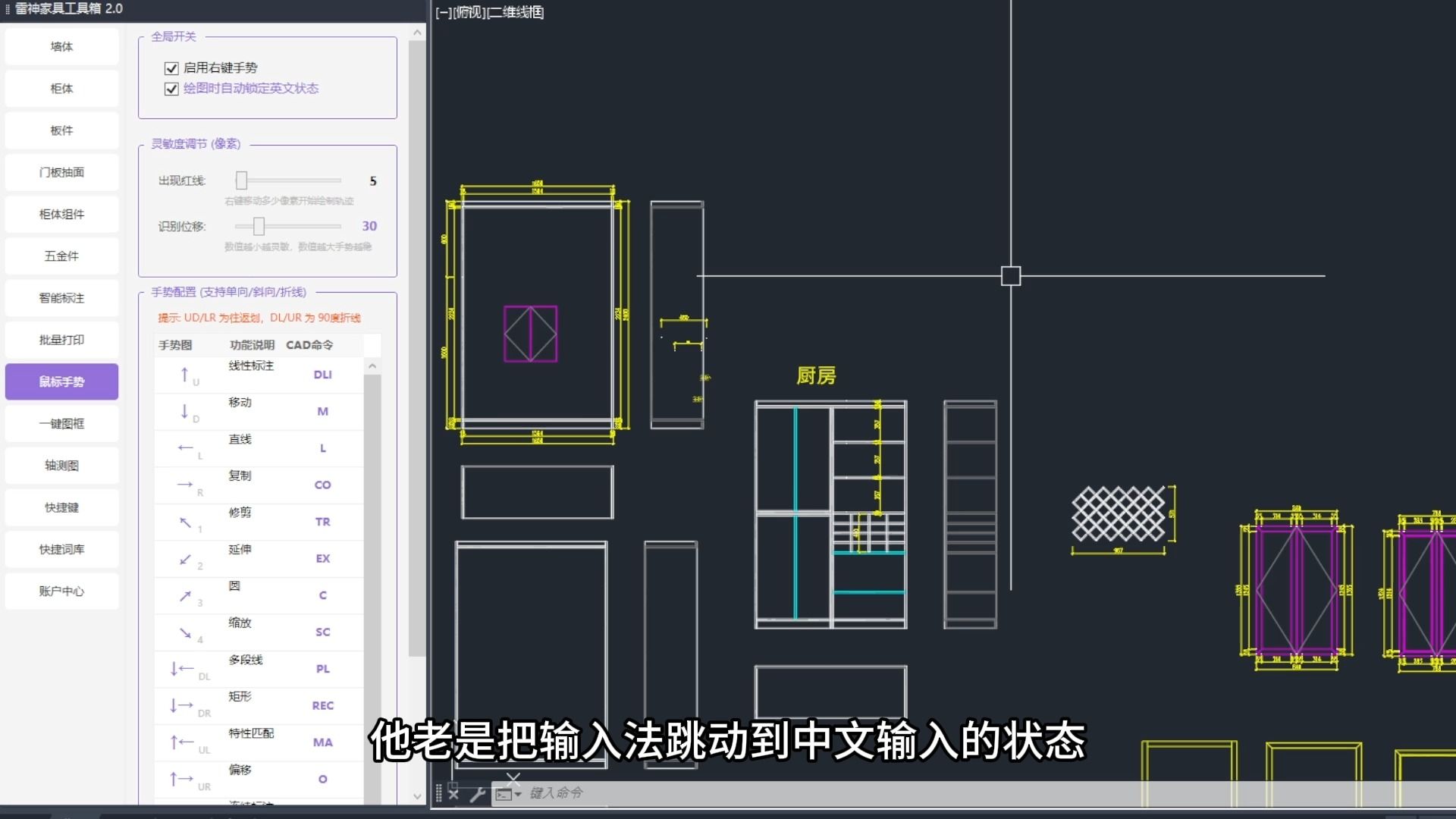Image resolution: width=1456 pixels, height=819 pixels.
Task: Select the 智能标注 button
Action: click(61, 298)
